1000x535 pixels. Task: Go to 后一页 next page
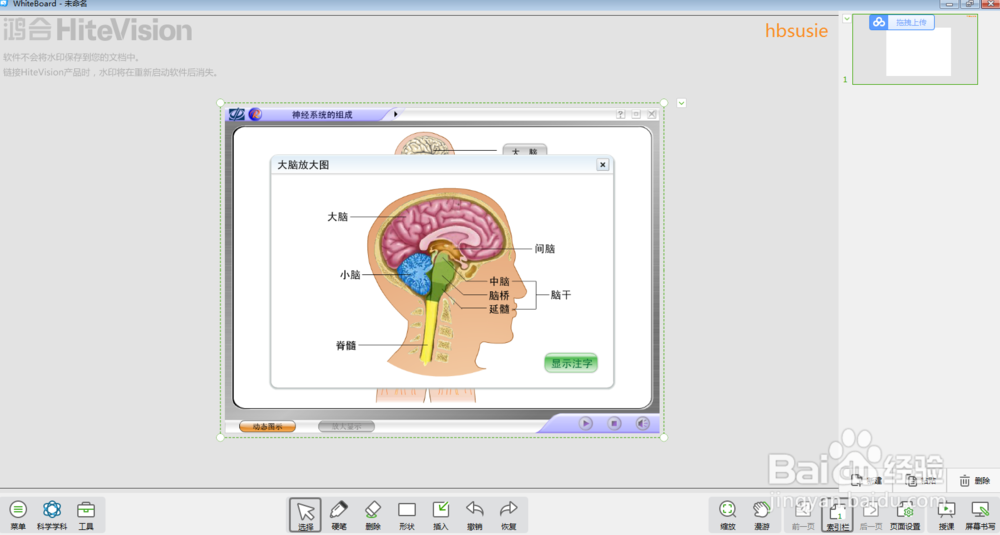click(x=871, y=515)
